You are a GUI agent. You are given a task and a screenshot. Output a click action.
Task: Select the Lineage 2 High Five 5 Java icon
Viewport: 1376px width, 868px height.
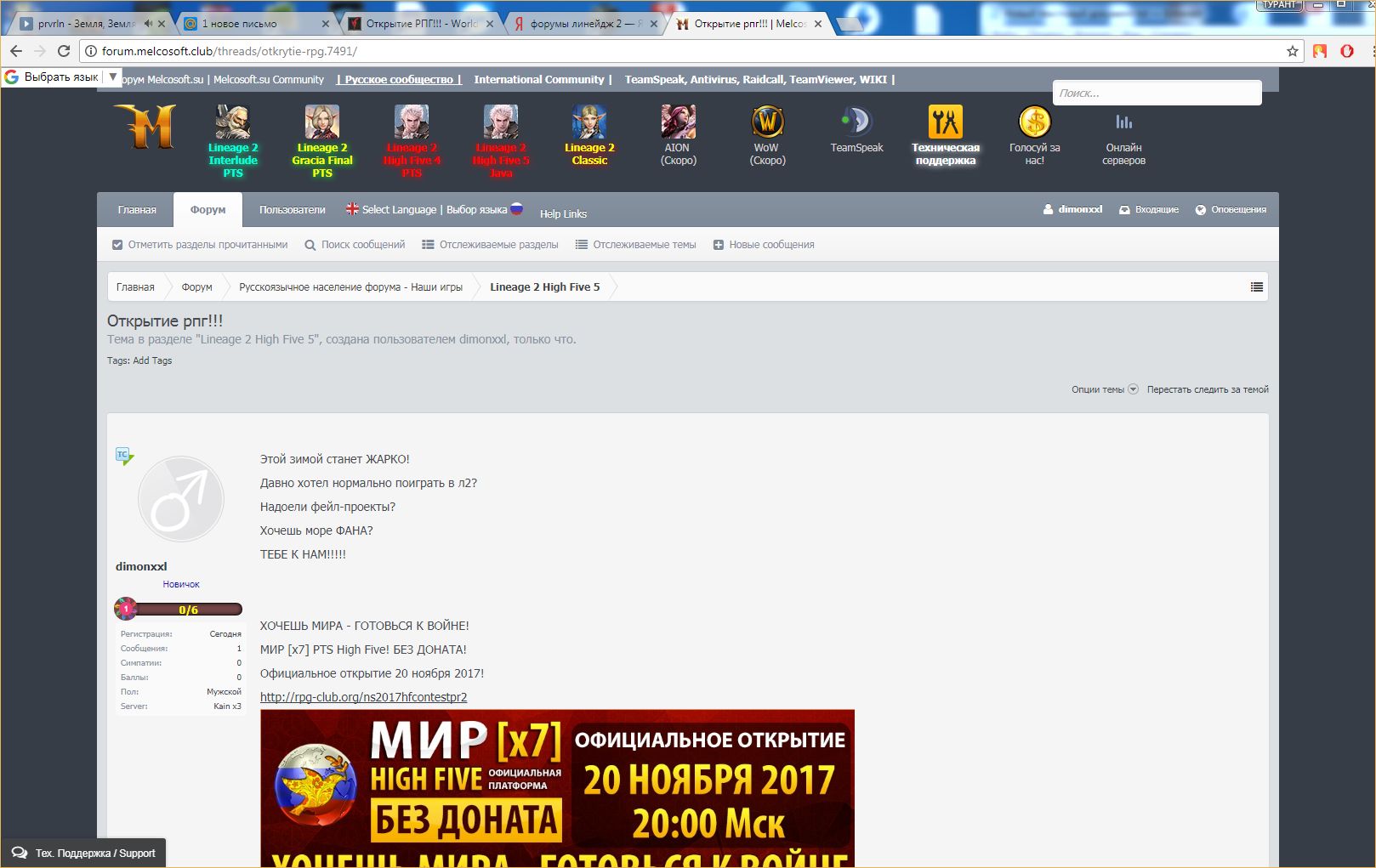coord(501,122)
